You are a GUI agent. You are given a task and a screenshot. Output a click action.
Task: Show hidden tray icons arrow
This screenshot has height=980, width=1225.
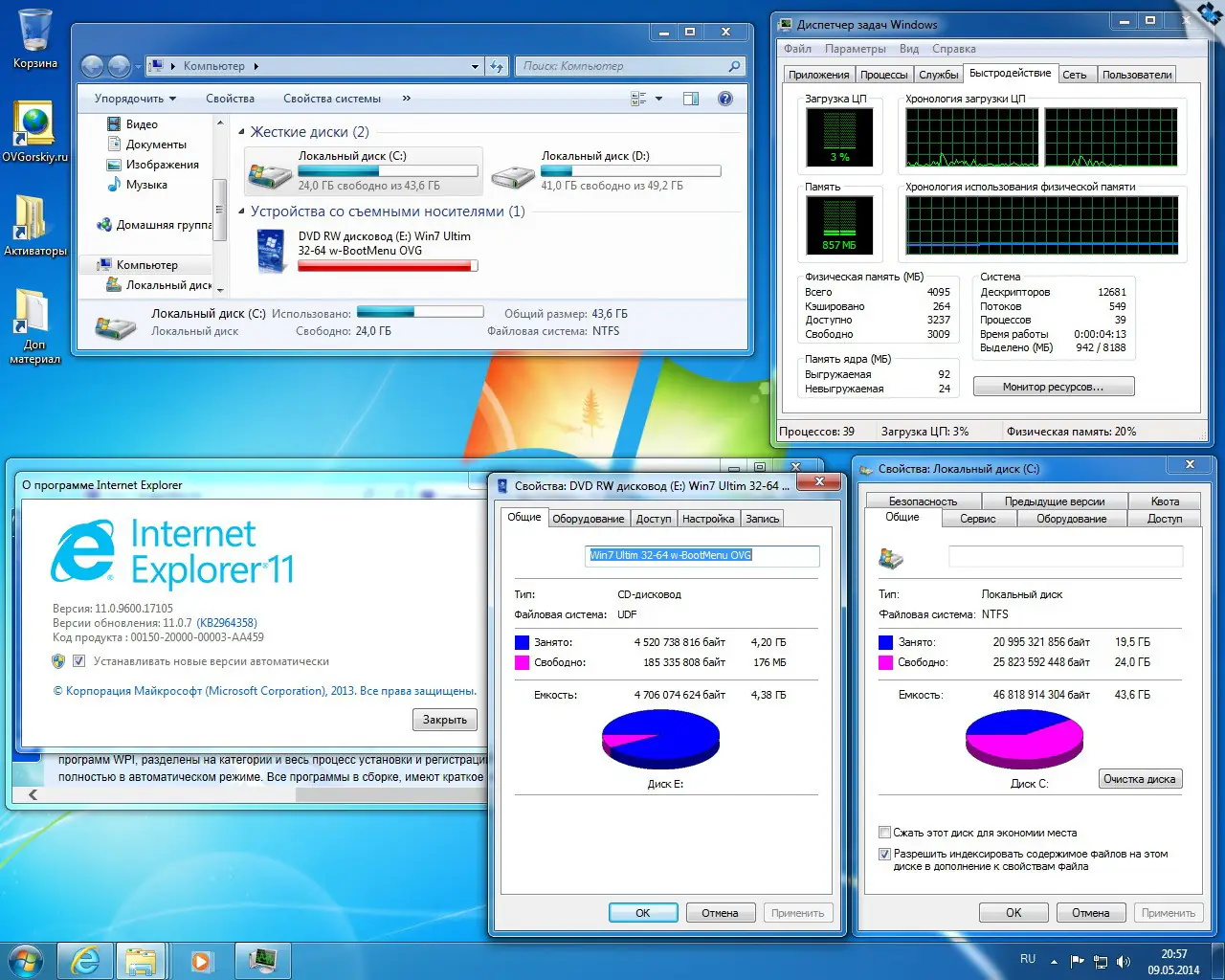[x=1054, y=961]
